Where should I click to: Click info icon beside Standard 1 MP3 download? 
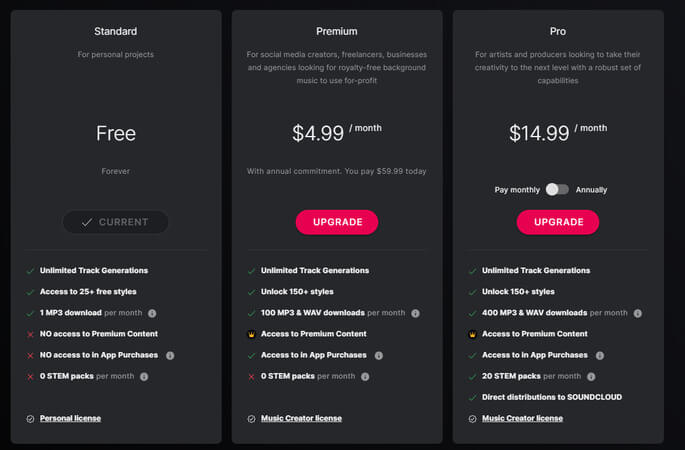[x=152, y=313]
